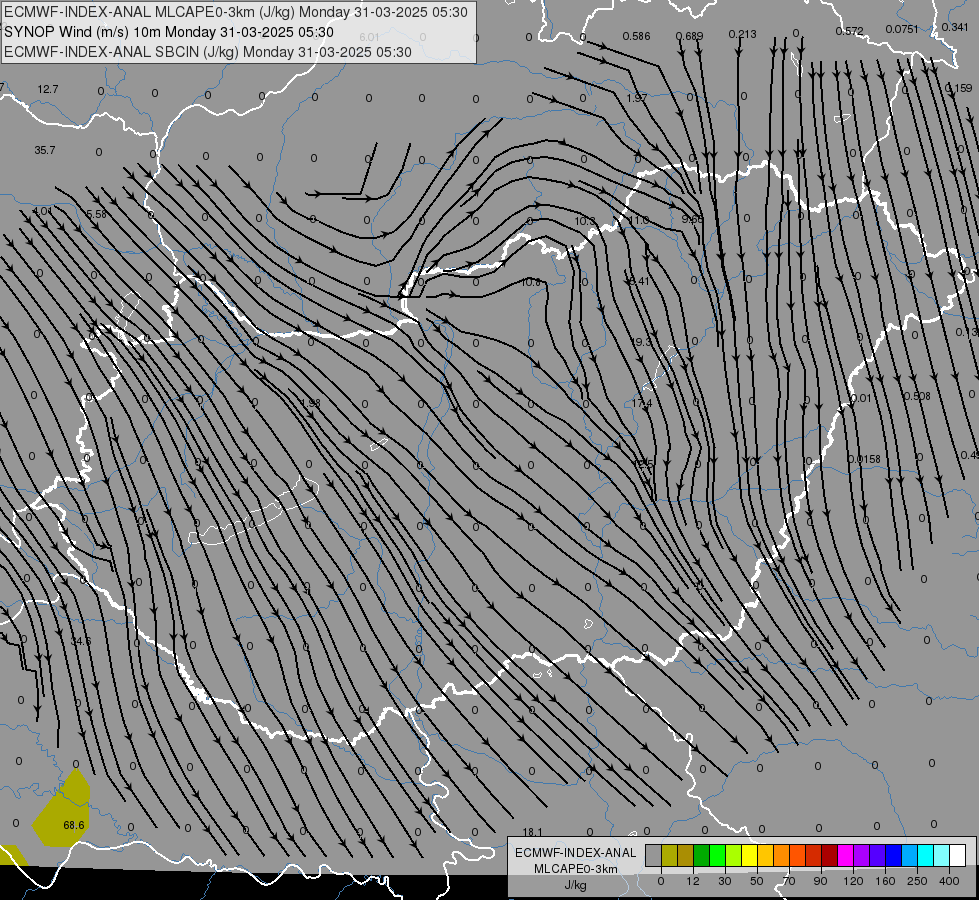Click the olive-yellow legend swatch
979x900 pixels.
(669, 856)
